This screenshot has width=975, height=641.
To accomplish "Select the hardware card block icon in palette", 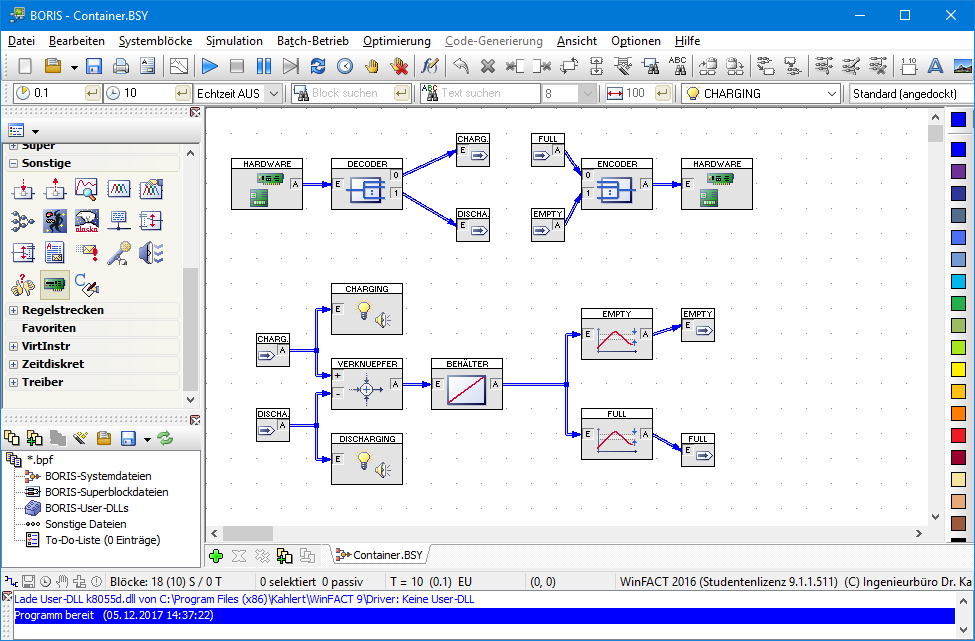I will [x=55, y=285].
